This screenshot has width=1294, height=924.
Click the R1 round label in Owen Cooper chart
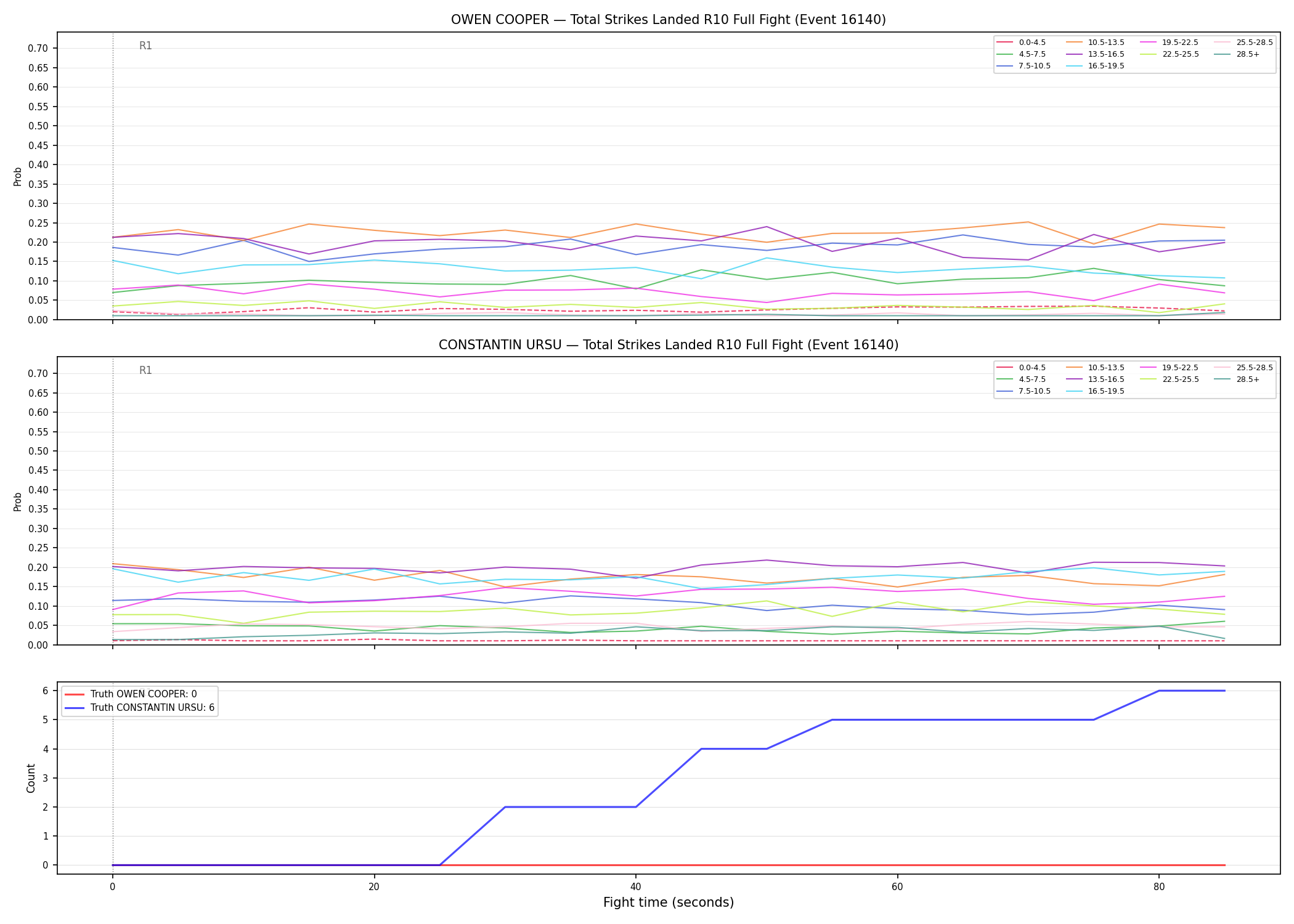(x=145, y=46)
